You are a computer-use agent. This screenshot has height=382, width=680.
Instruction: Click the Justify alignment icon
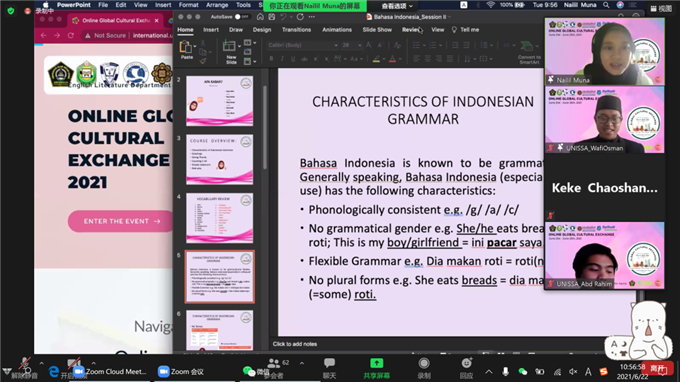(450, 59)
